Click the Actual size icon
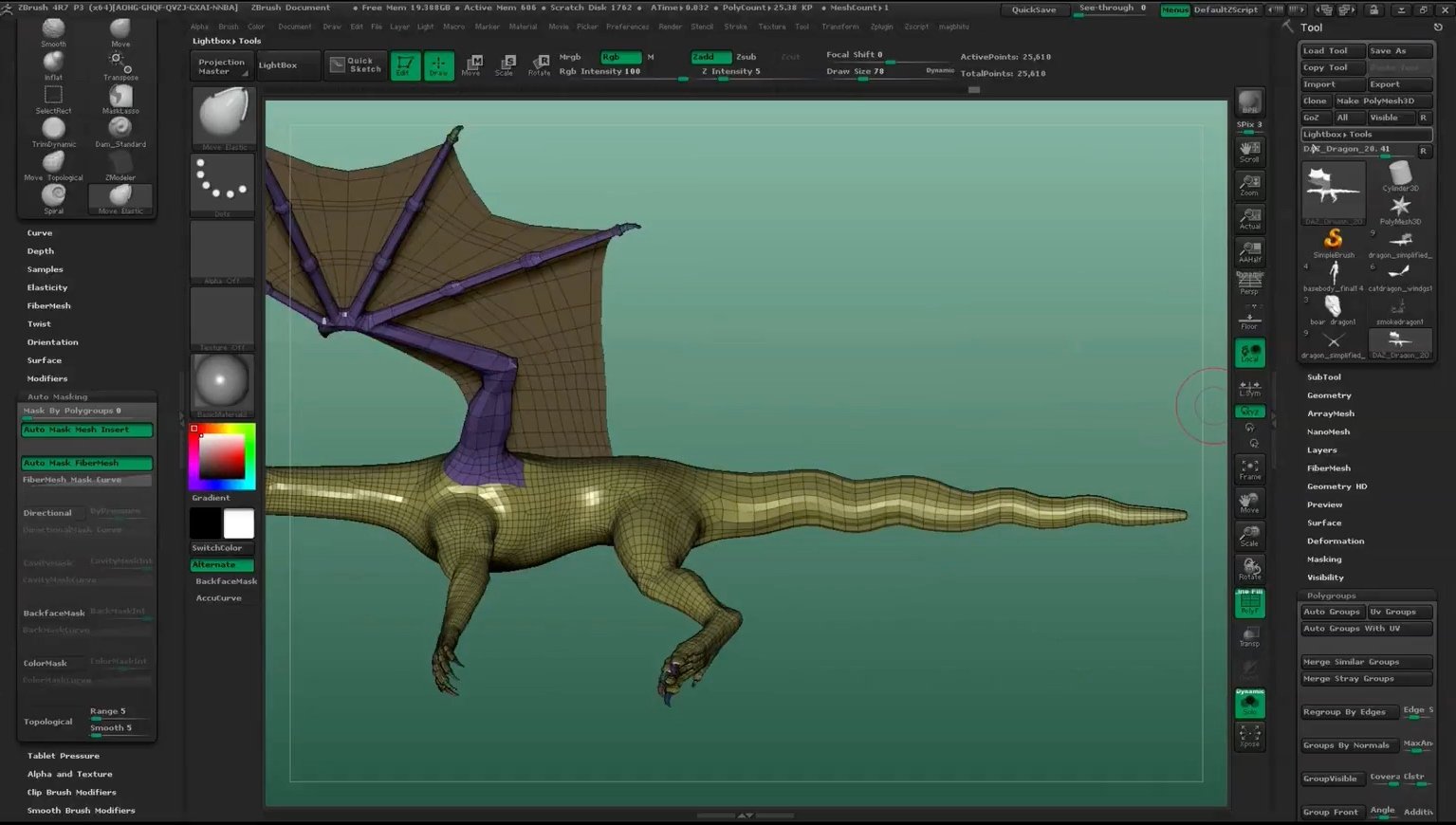The image size is (1456, 825). click(x=1250, y=218)
